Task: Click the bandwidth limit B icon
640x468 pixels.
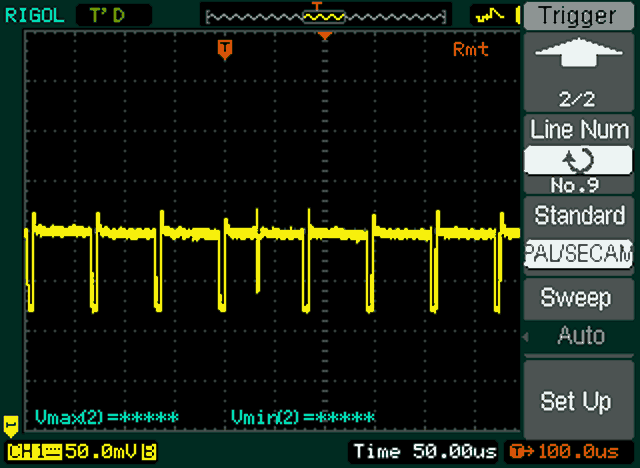Action: click(149, 453)
